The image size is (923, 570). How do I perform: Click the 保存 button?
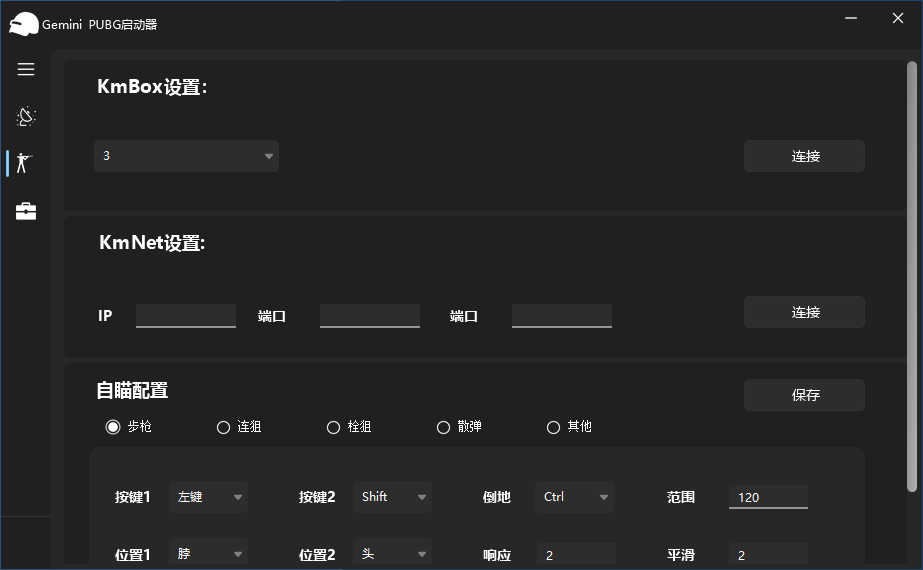[x=804, y=395]
